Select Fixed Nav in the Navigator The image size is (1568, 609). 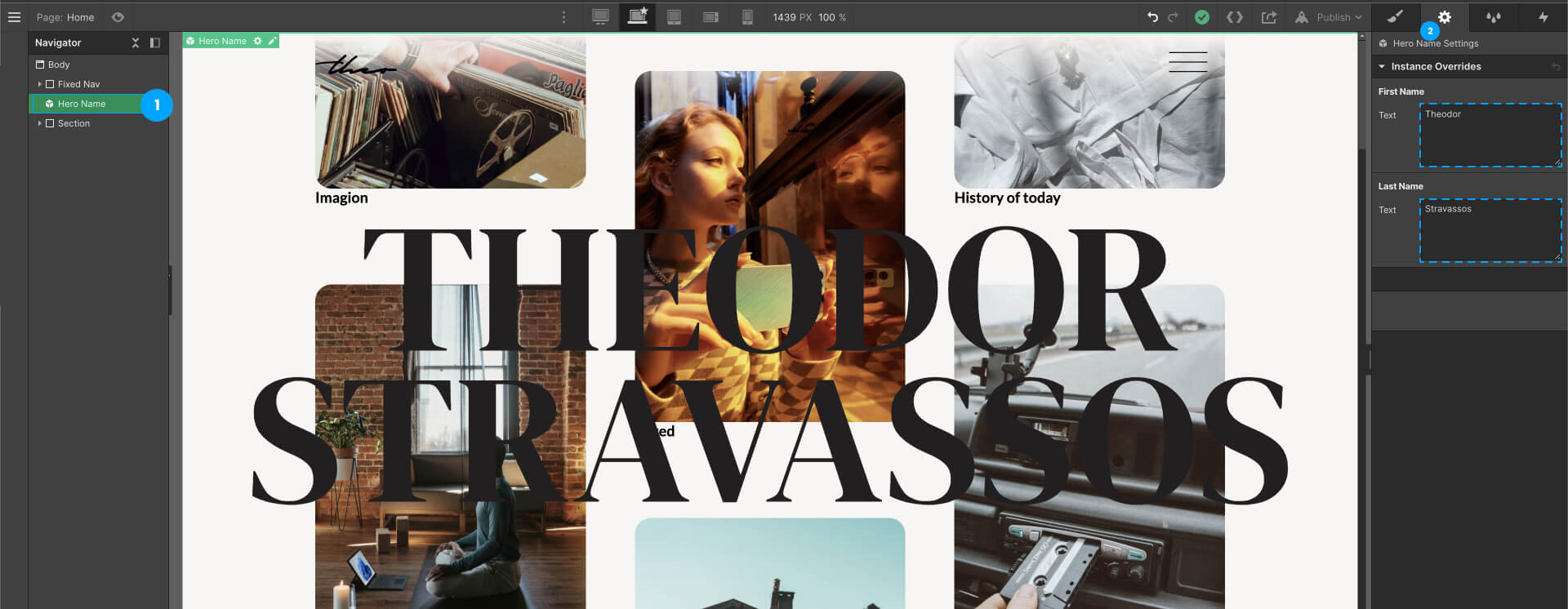78,84
